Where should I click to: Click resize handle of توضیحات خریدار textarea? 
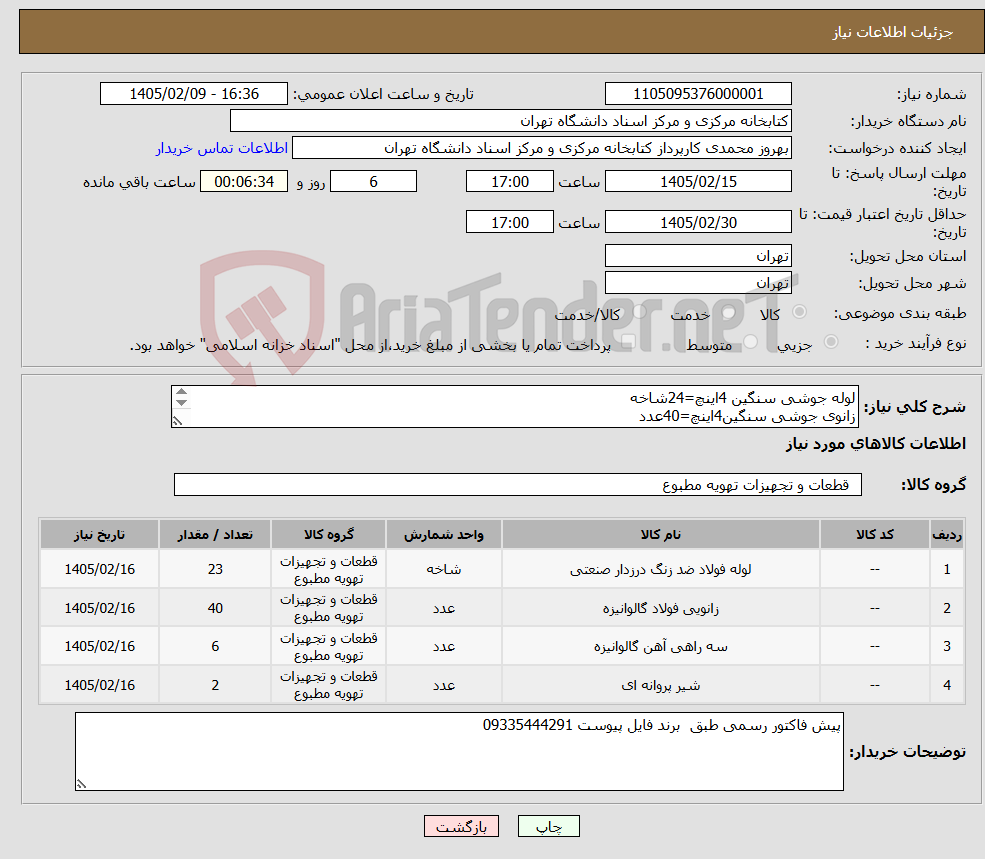(x=81, y=784)
